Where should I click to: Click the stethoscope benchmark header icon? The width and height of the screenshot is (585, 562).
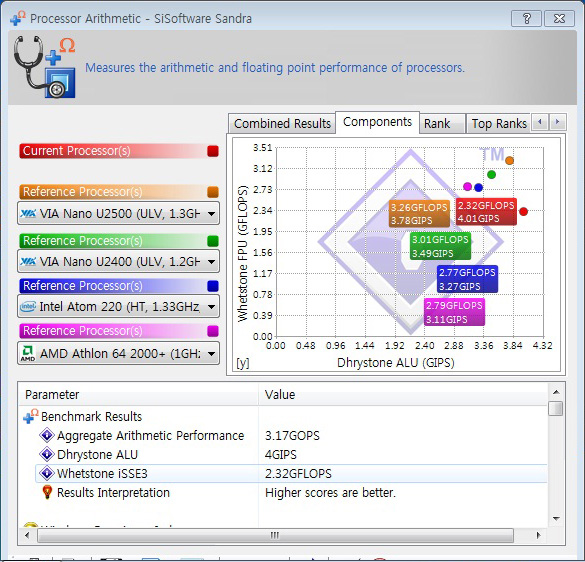pyautogui.click(x=45, y=67)
